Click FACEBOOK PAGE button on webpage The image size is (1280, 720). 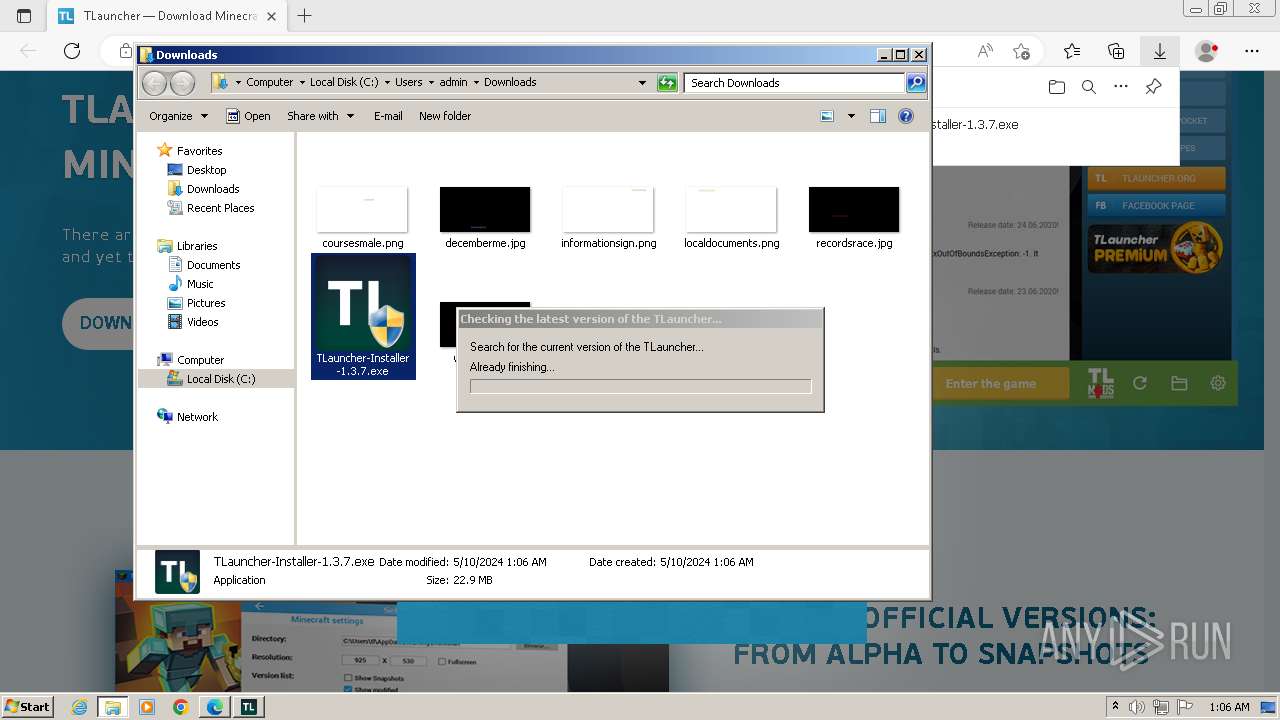(x=1156, y=205)
